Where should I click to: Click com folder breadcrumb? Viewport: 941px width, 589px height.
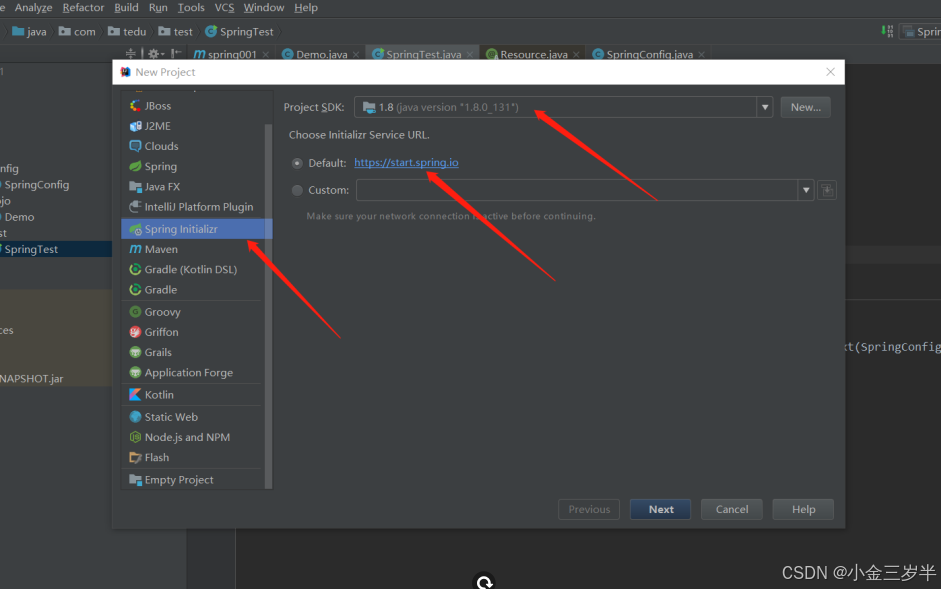pyautogui.click(x=77, y=32)
